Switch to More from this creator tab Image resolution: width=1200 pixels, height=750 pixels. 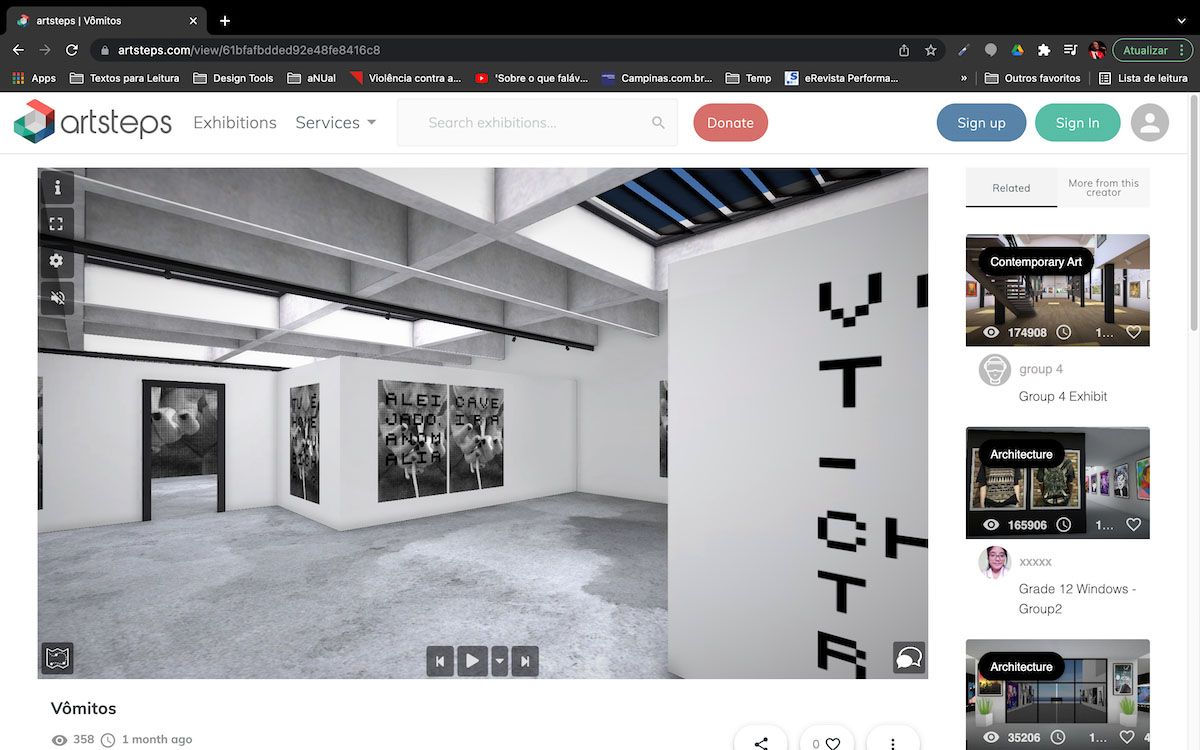(1103, 187)
